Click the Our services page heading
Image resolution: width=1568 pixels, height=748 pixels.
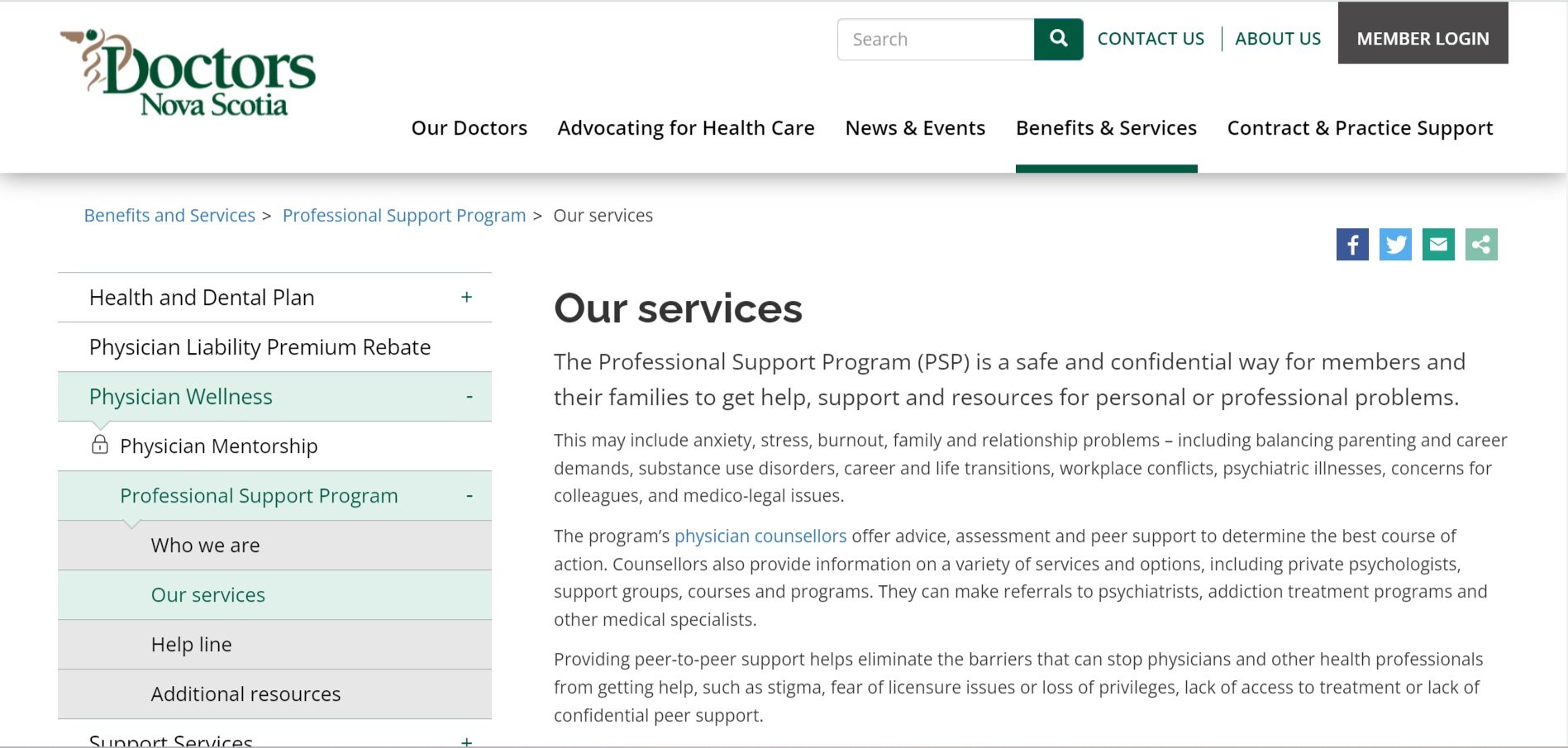pos(678,308)
